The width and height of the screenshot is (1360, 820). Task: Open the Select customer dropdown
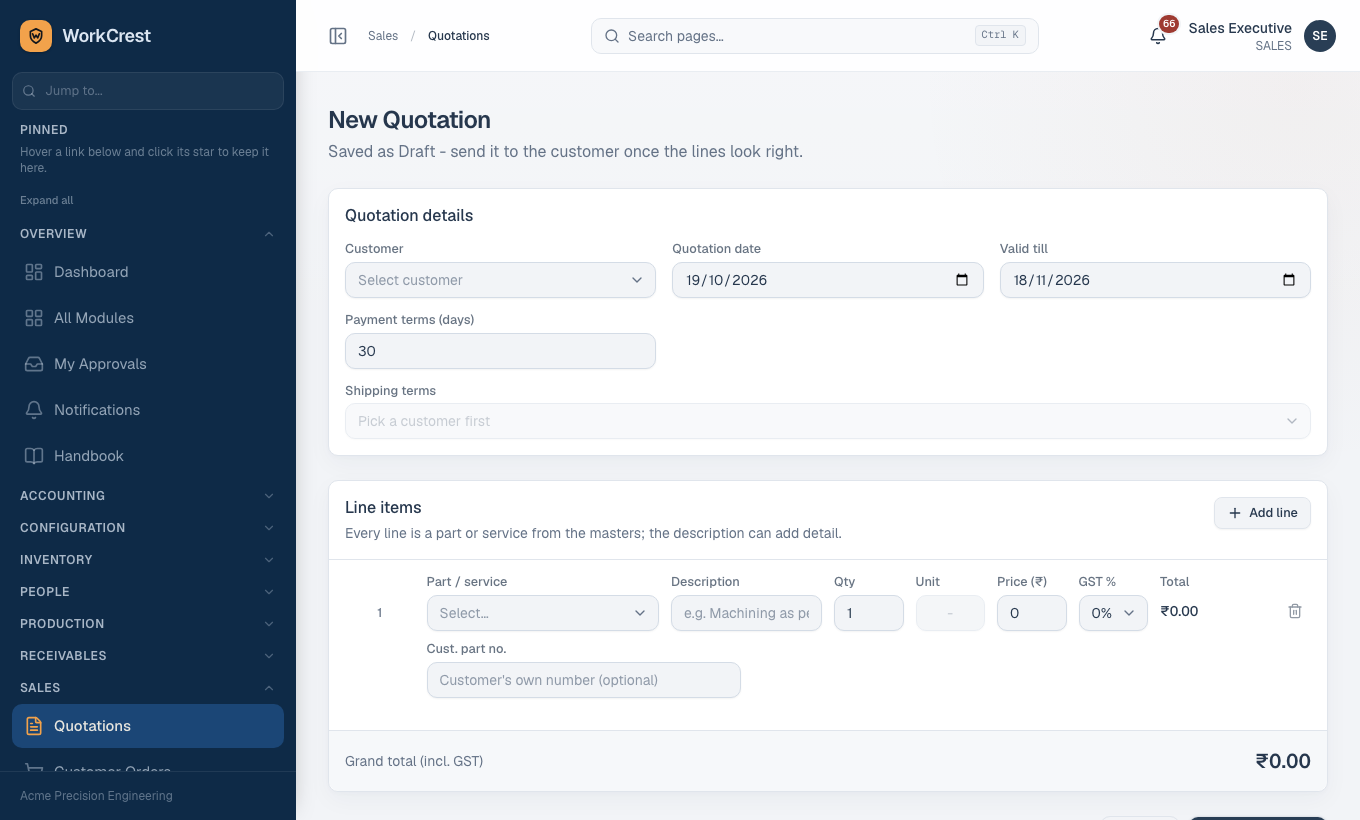click(x=500, y=280)
